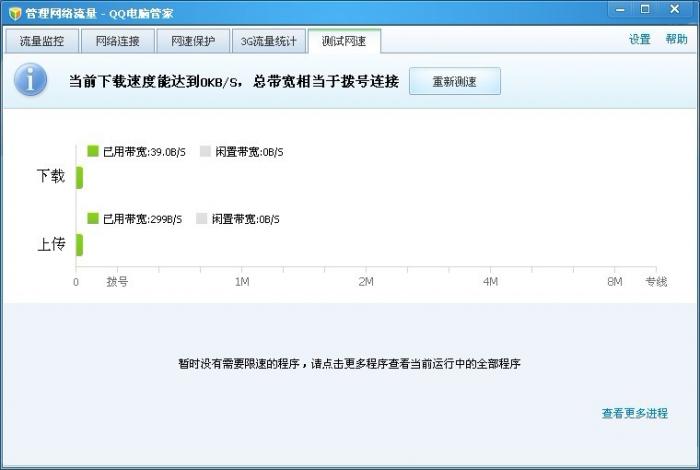This screenshot has height=470, width=700.
Task: Click the blue info icon
Action: click(x=30, y=79)
